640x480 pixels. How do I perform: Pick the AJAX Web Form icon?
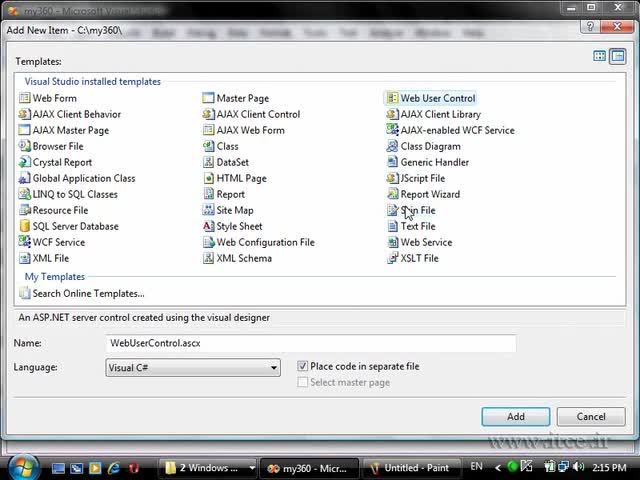pyautogui.click(x=208, y=130)
